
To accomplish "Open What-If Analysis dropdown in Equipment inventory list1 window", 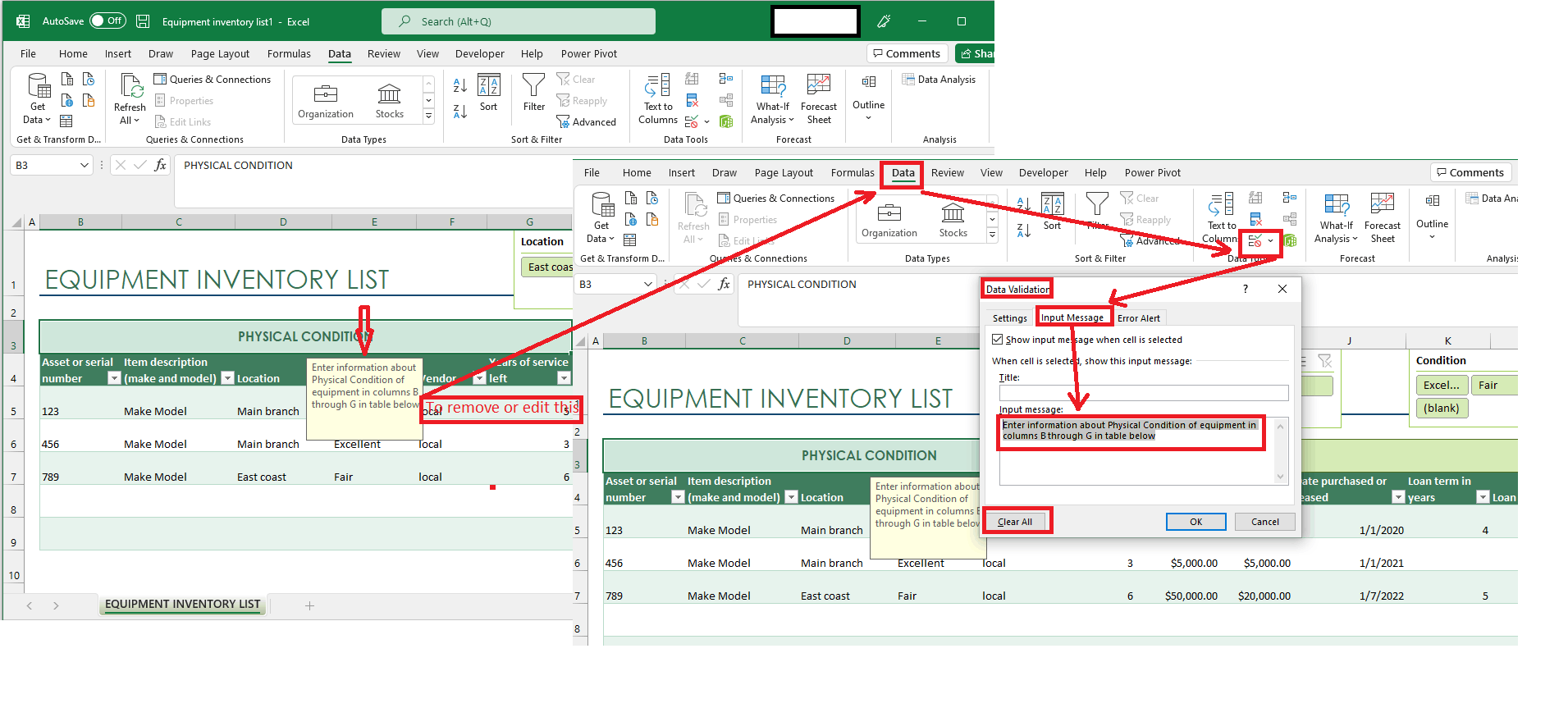I will [773, 98].
